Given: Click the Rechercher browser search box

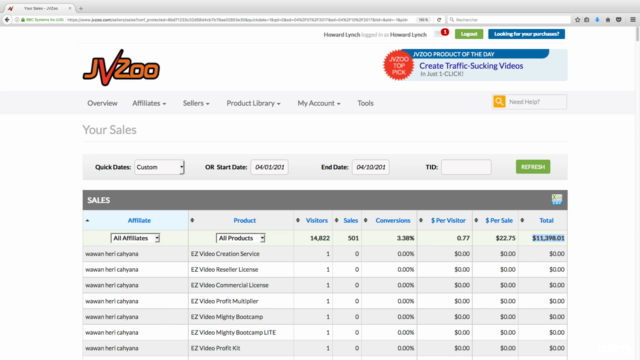Looking at the screenshot, I should pyautogui.click(x=509, y=20).
